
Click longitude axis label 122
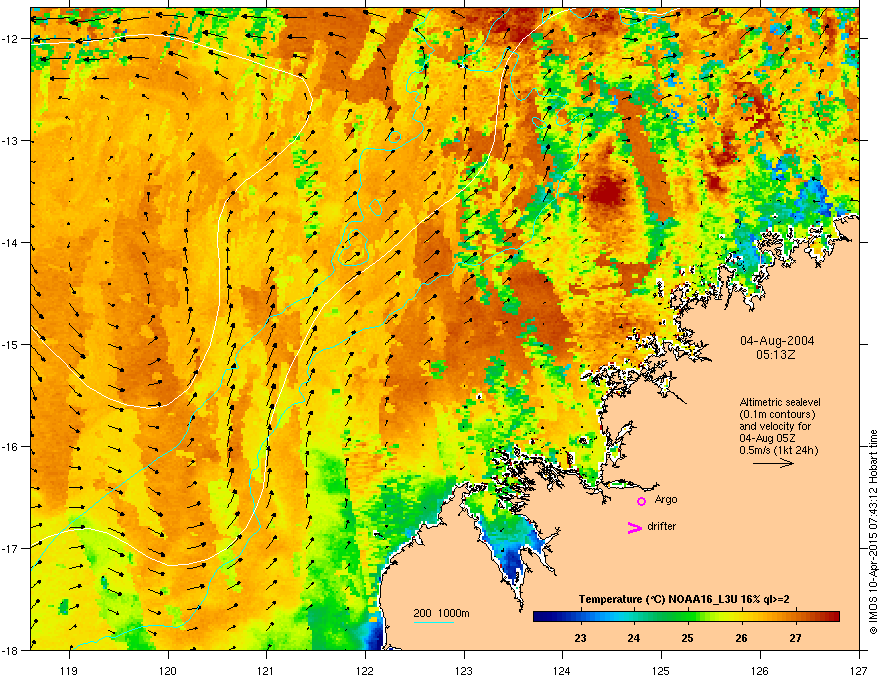365,670
